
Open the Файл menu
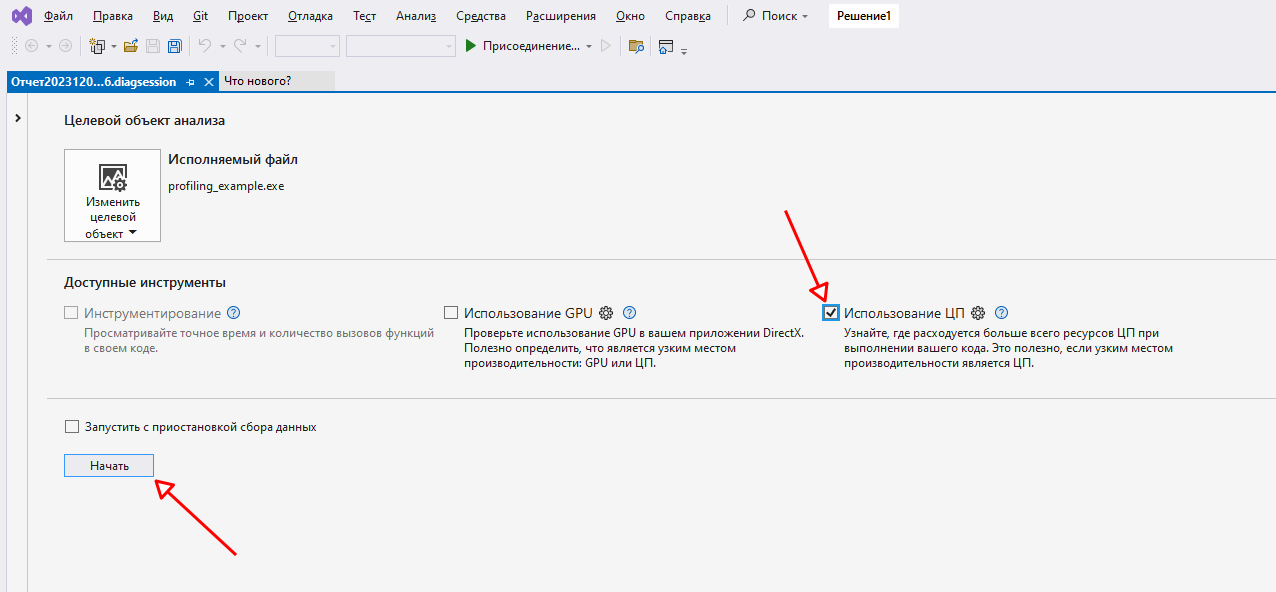pos(59,16)
